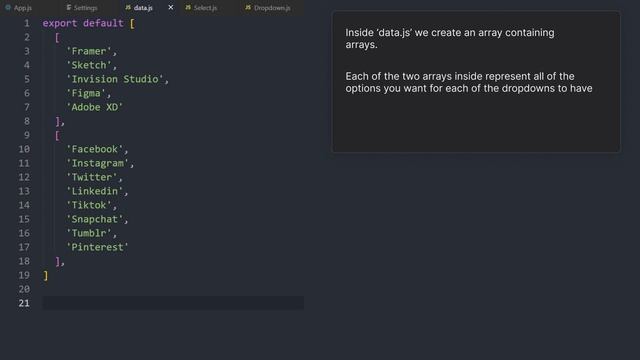Click the opening bracket on line 9
This screenshot has width=640, height=360.
57,136
